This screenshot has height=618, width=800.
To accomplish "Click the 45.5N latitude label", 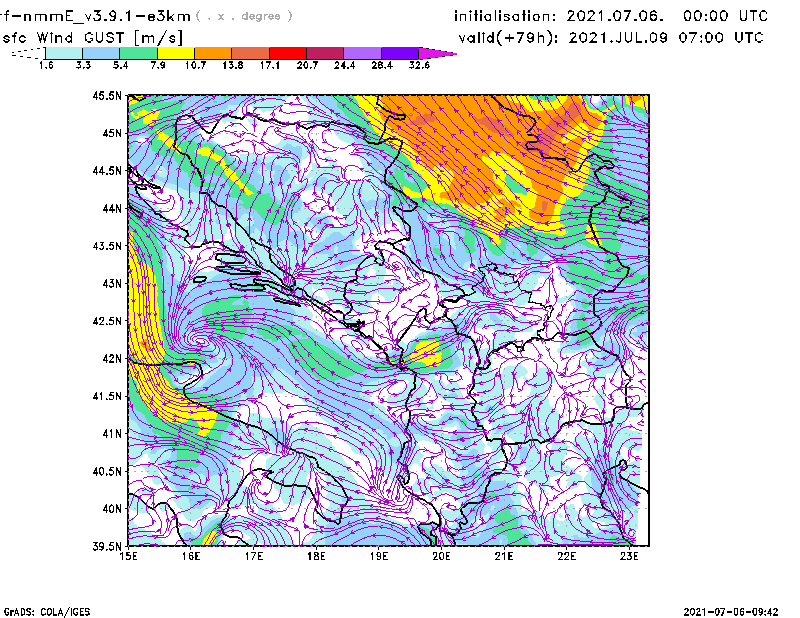I will [108, 95].
